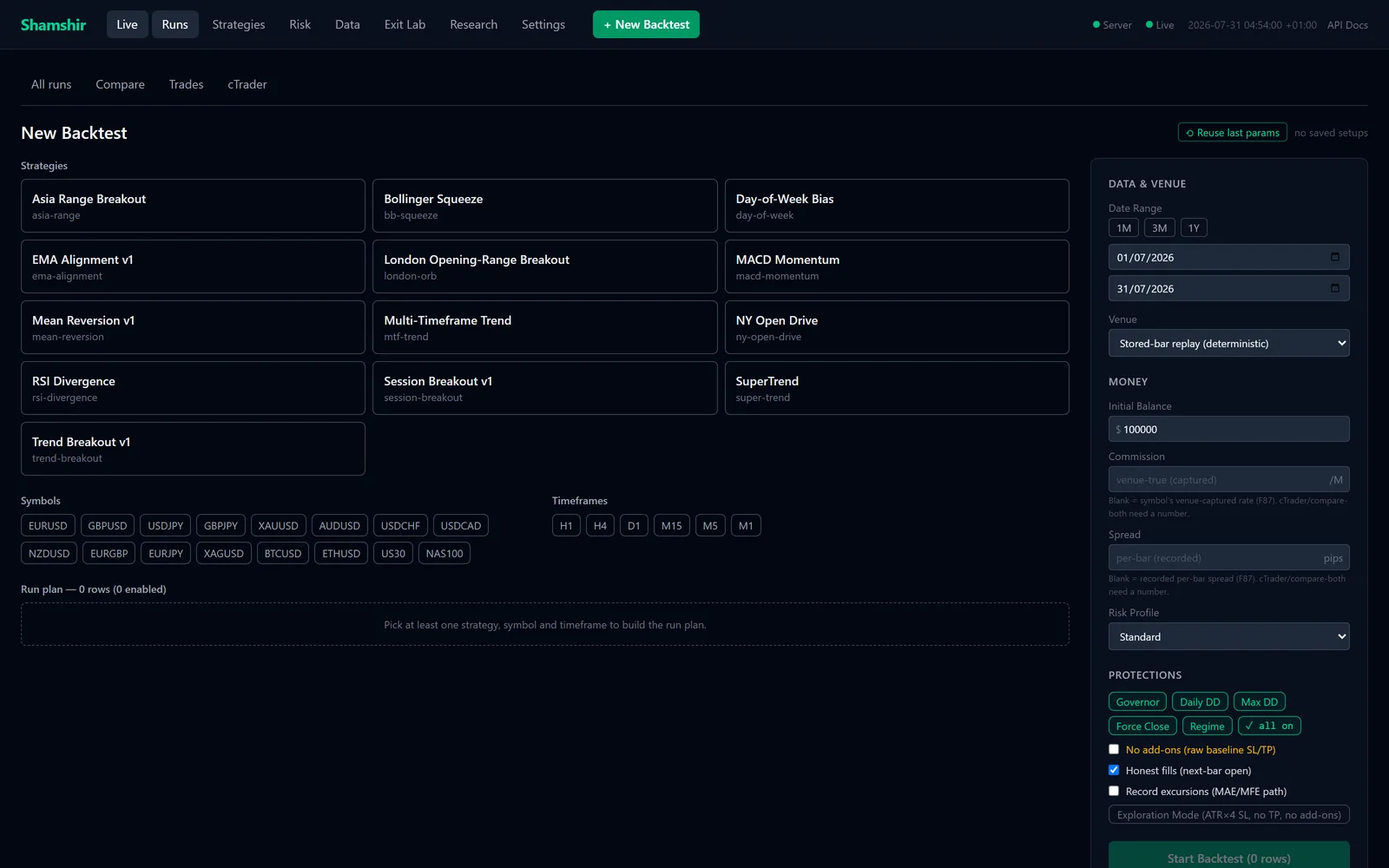Select Mean Reversion v1 strategy card
The image size is (1389, 868).
[193, 327]
